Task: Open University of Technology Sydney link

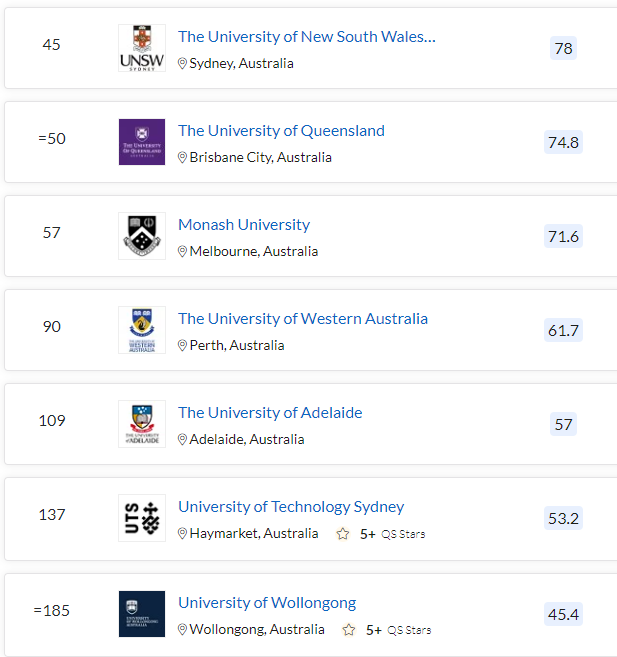Action: (291, 507)
